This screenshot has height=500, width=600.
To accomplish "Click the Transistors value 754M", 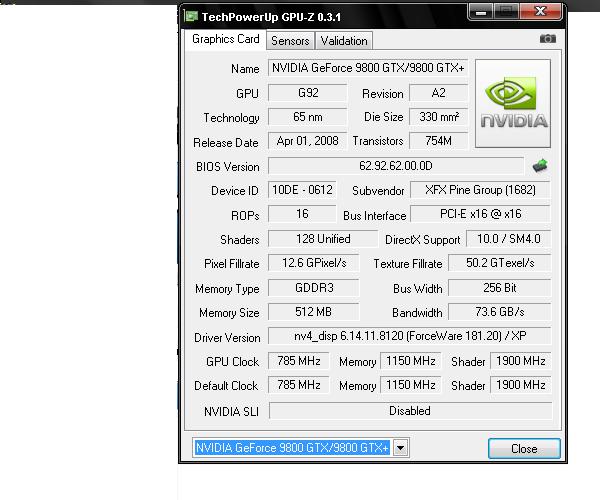I will pos(439,141).
